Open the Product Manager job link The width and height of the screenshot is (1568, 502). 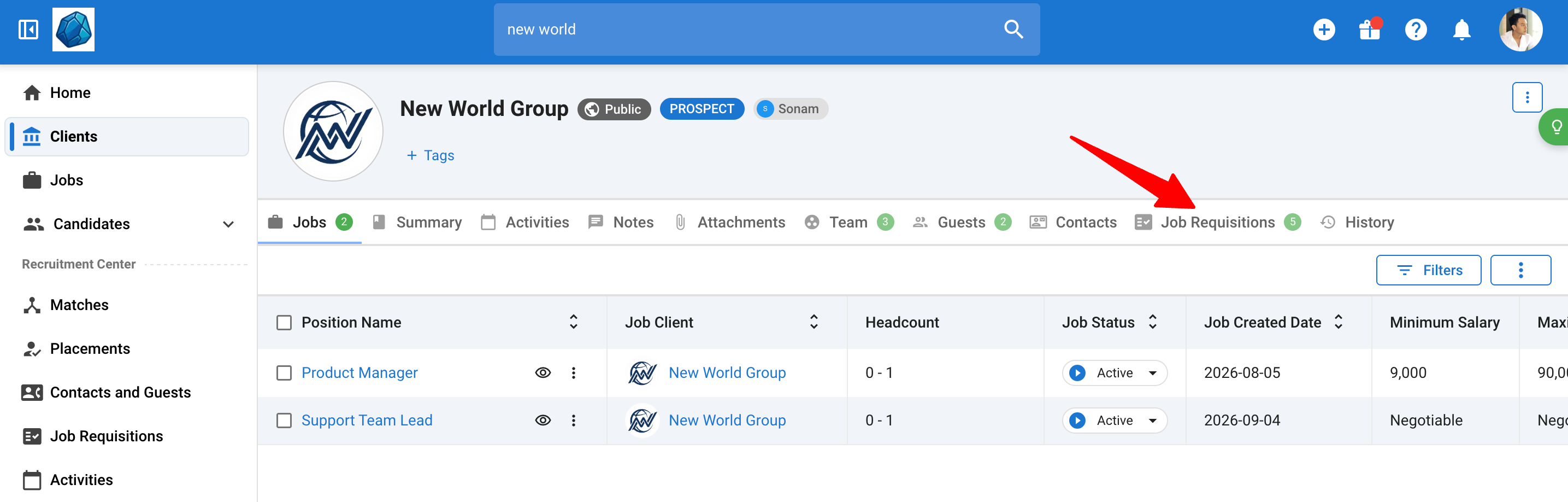click(359, 373)
